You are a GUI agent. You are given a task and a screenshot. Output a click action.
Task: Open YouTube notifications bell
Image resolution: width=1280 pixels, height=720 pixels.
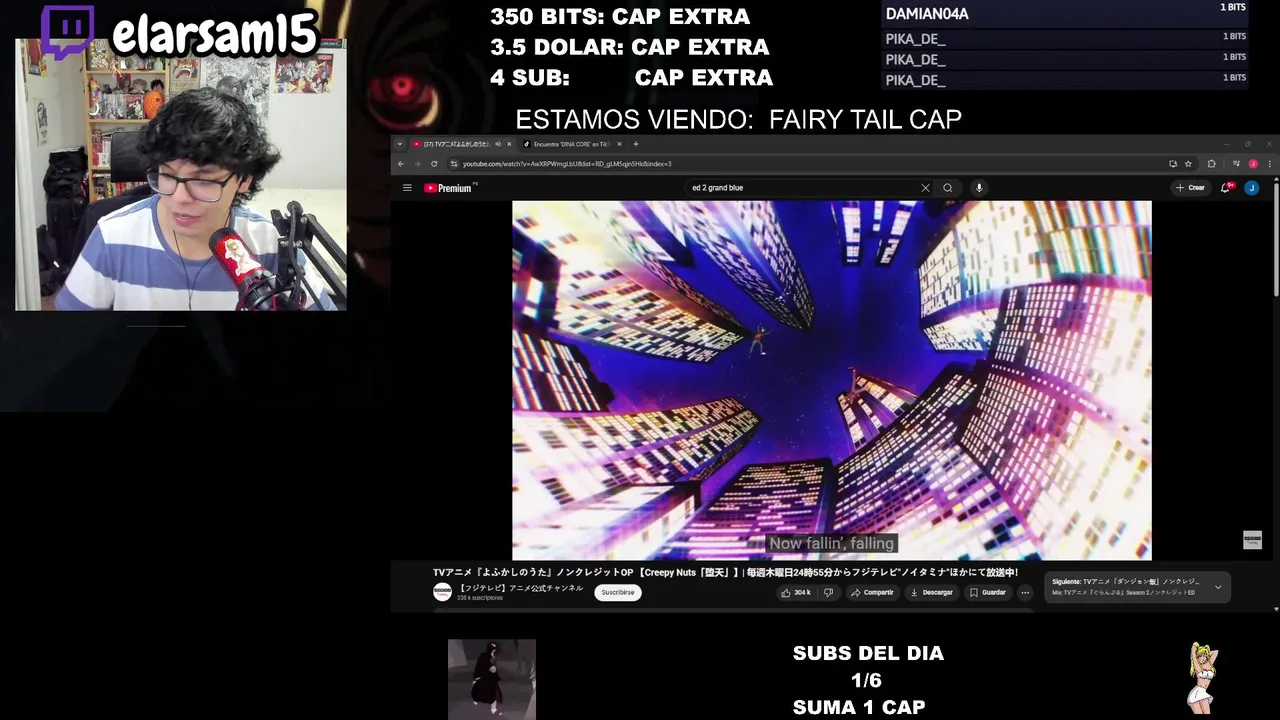[x=1226, y=188]
